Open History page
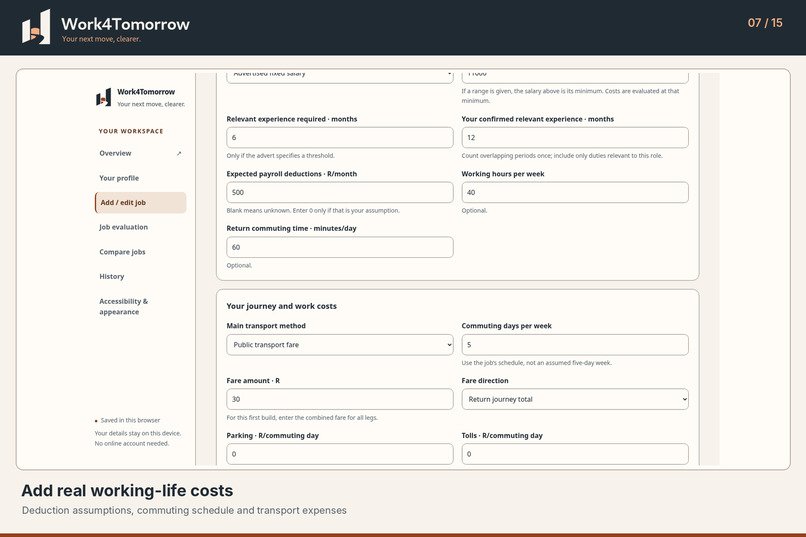Image resolution: width=806 pixels, height=537 pixels. coord(140,276)
